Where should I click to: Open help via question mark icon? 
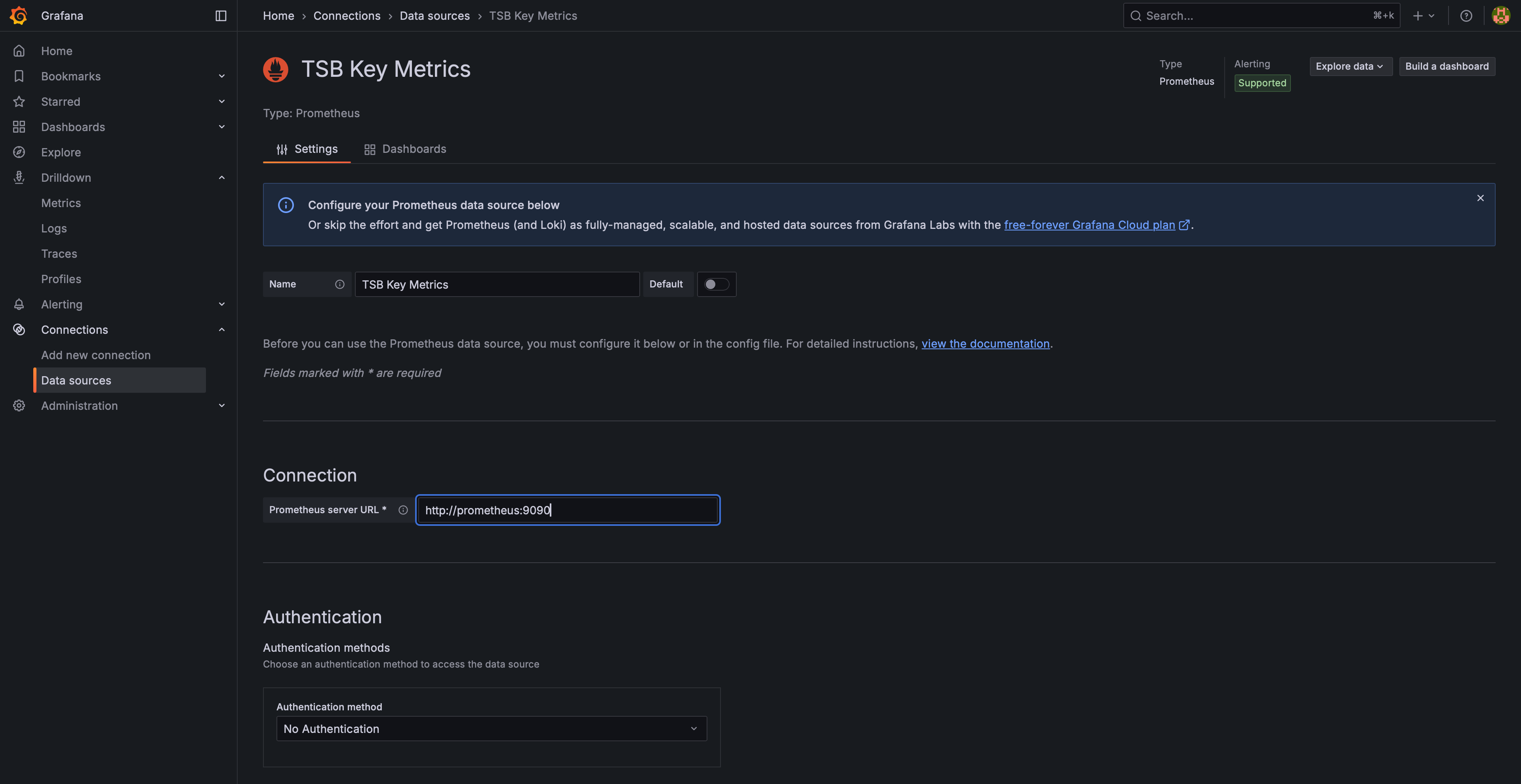pos(1466,16)
